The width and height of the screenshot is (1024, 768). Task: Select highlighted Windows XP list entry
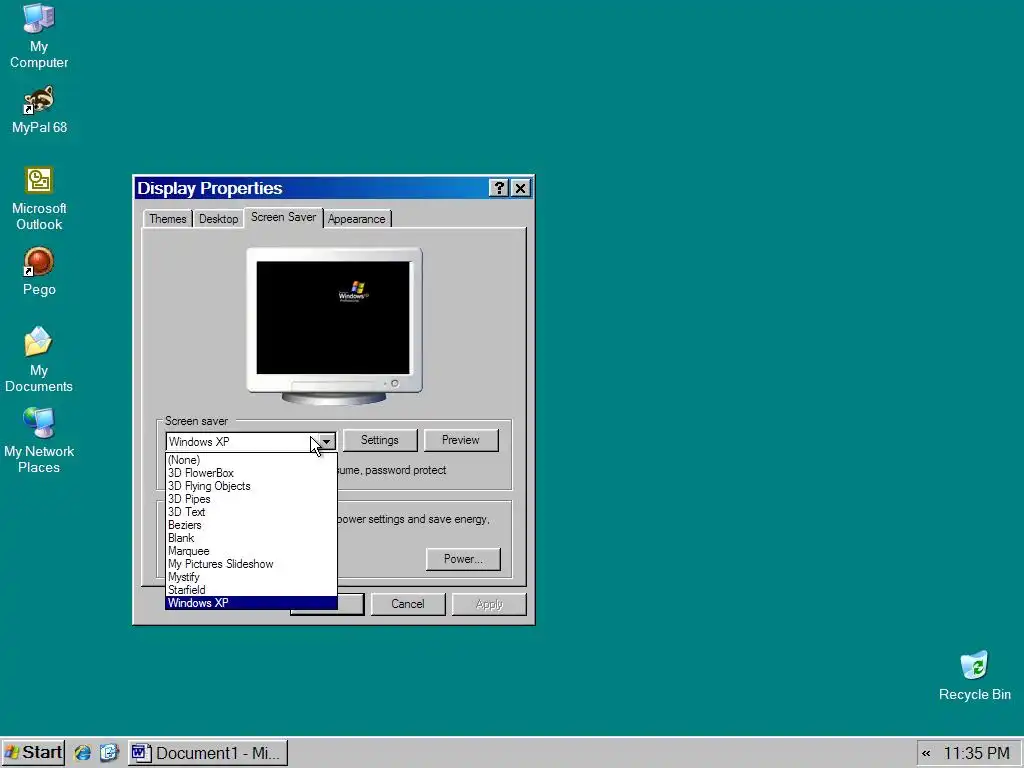tap(251, 603)
